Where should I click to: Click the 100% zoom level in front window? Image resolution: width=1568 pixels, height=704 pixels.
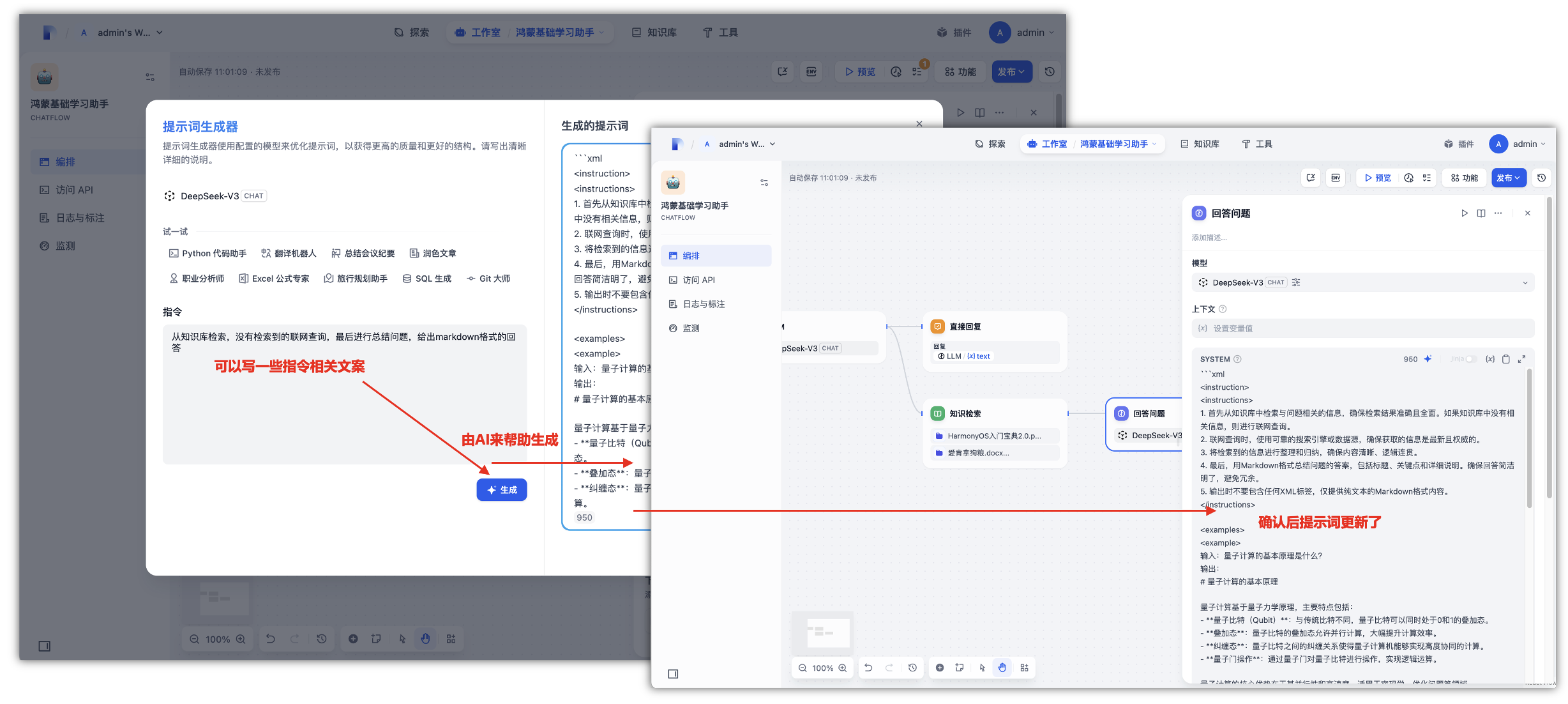click(x=823, y=668)
